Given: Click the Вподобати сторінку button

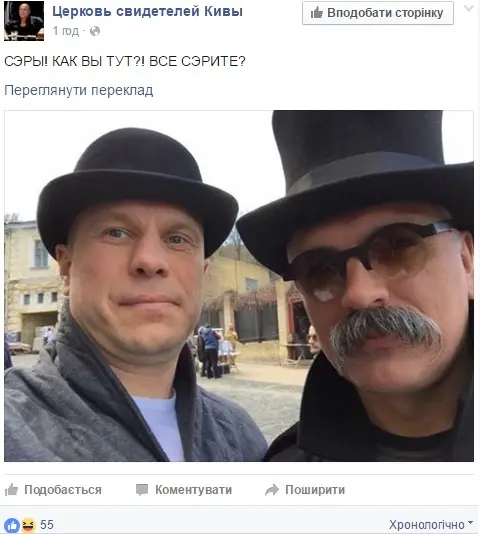Looking at the screenshot, I should tap(378, 13).
